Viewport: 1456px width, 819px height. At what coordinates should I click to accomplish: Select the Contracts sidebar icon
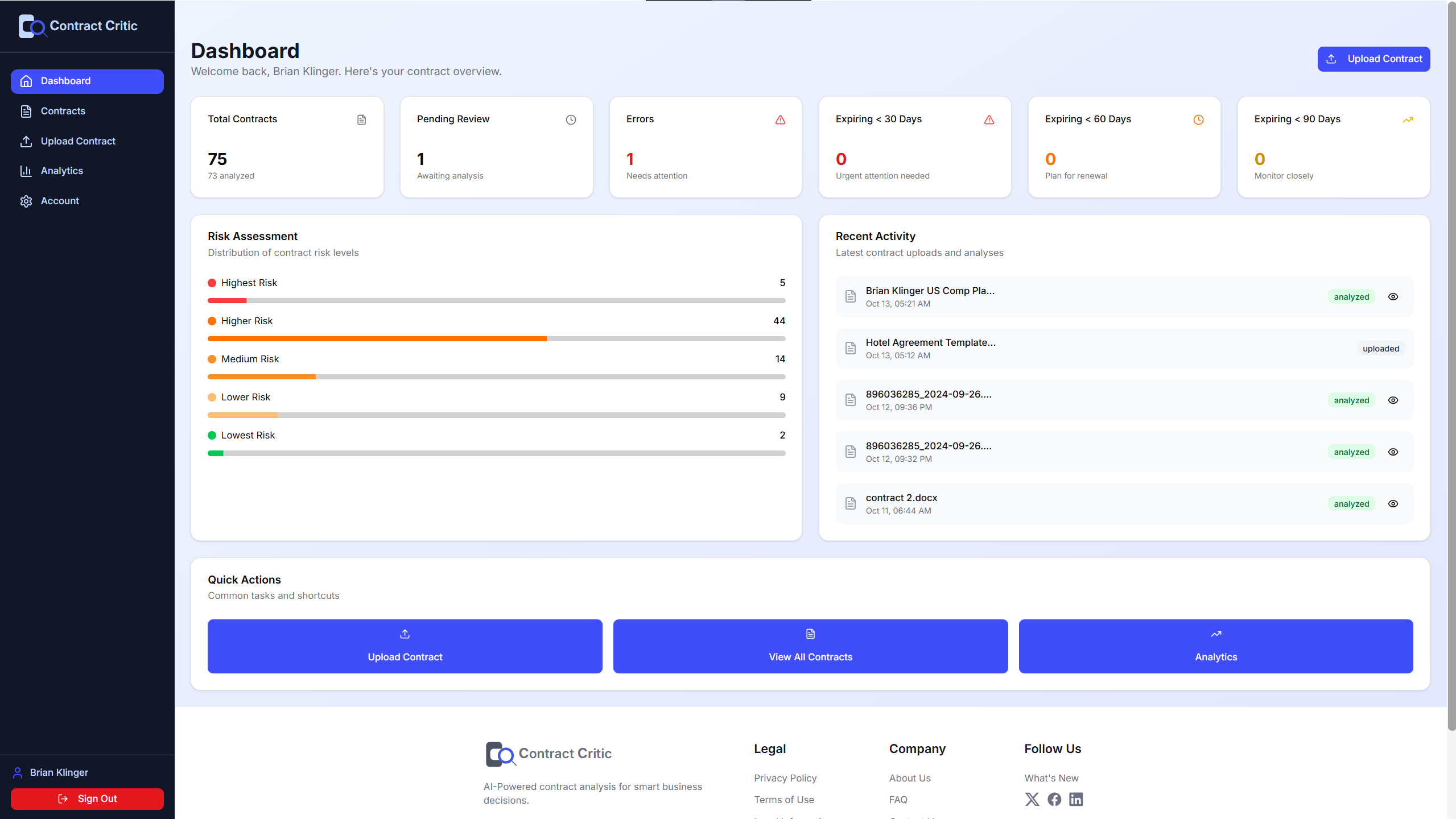pyautogui.click(x=26, y=111)
